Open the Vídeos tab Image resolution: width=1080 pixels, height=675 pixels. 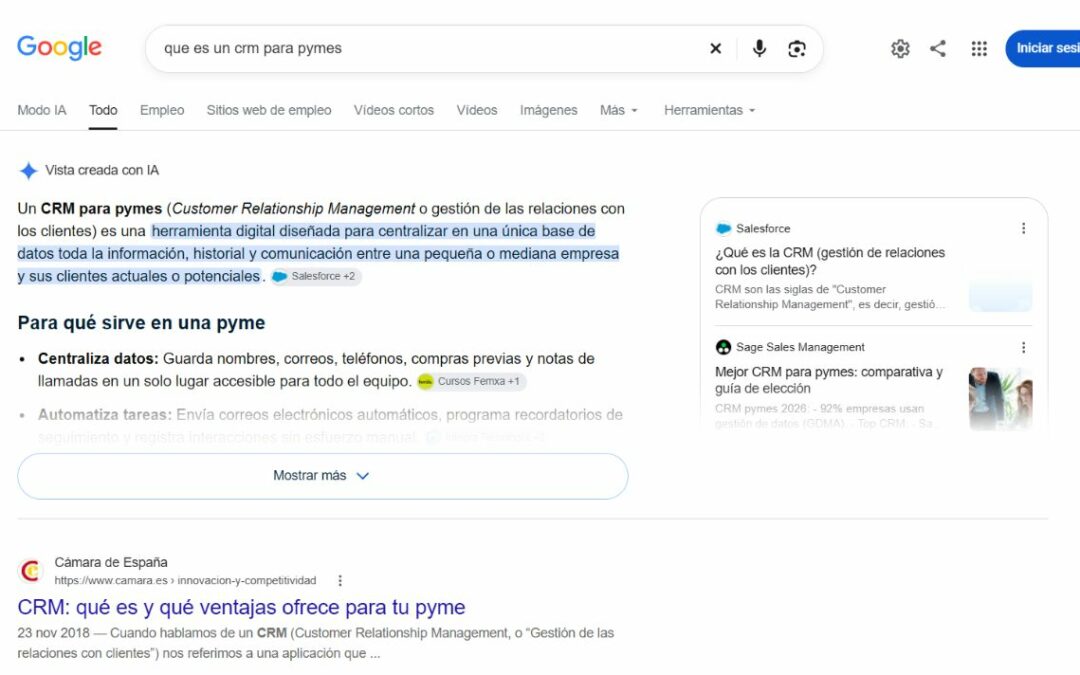coord(477,110)
